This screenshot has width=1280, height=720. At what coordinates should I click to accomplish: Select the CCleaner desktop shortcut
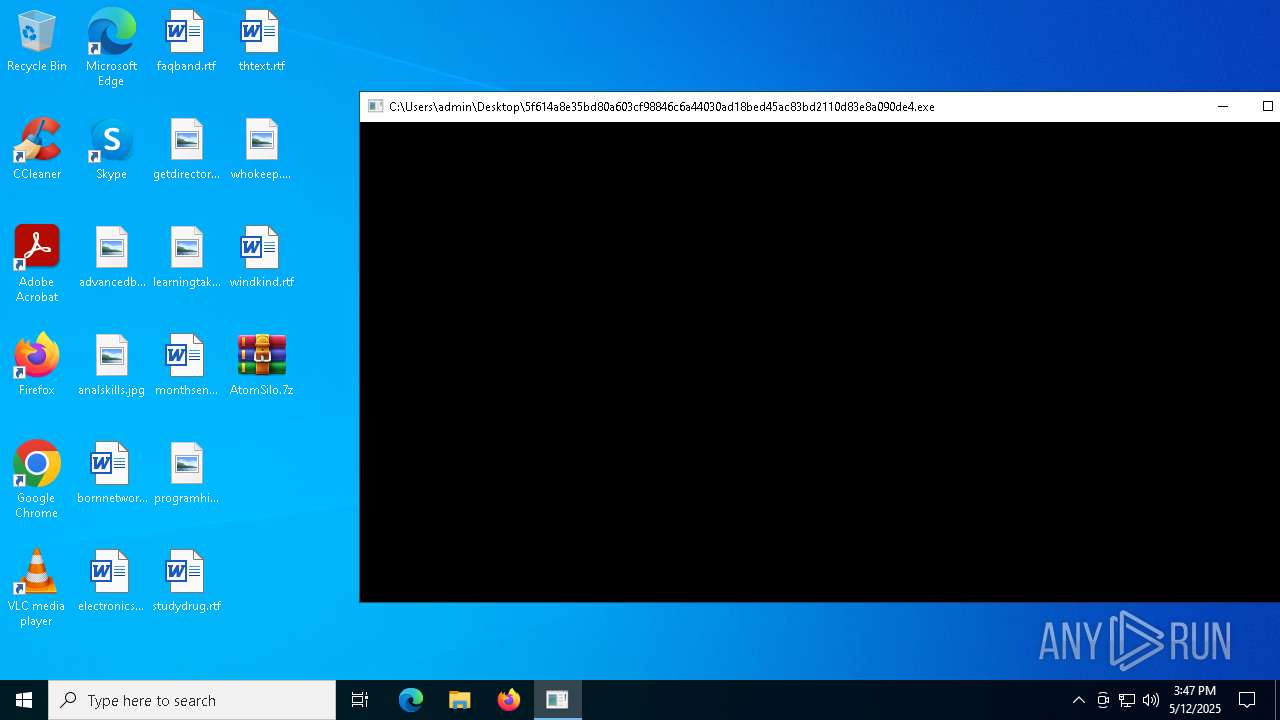37,150
